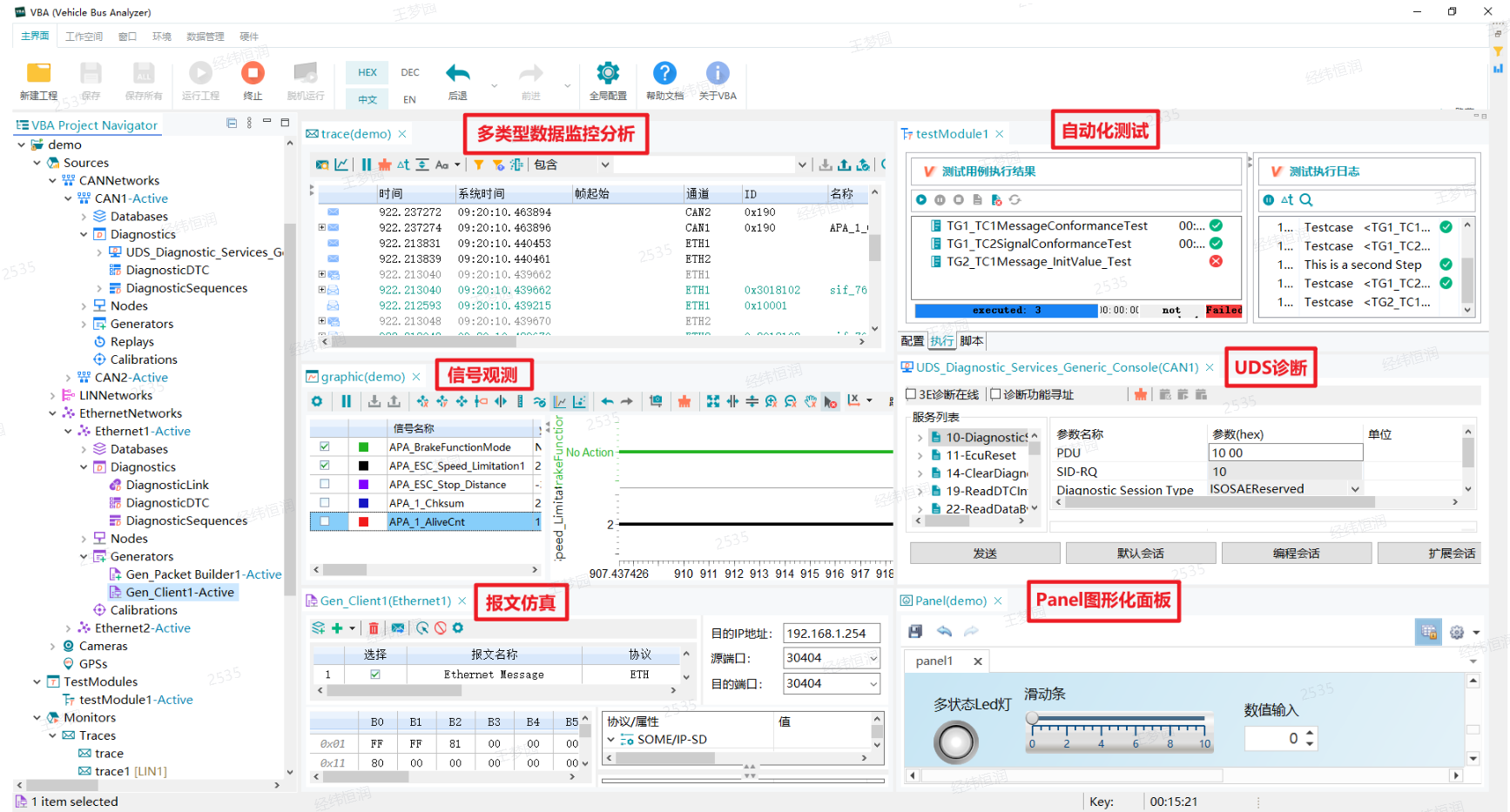Click the 目的IP地址 input field

(832, 634)
